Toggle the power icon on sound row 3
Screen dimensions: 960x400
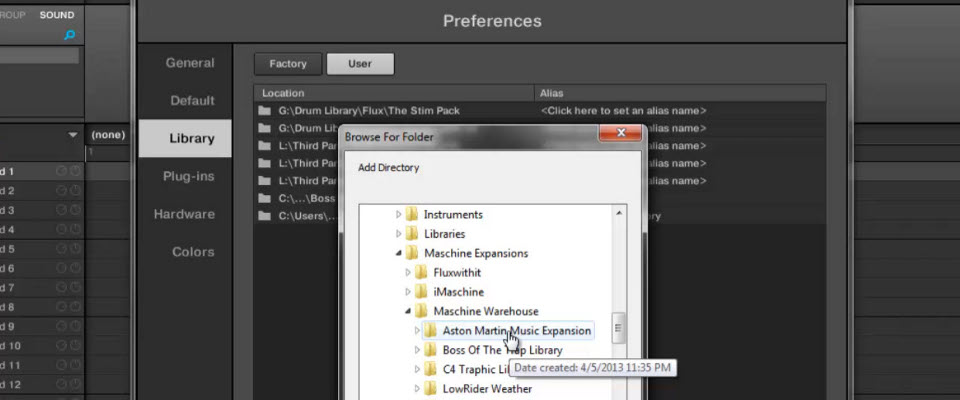click(75, 210)
